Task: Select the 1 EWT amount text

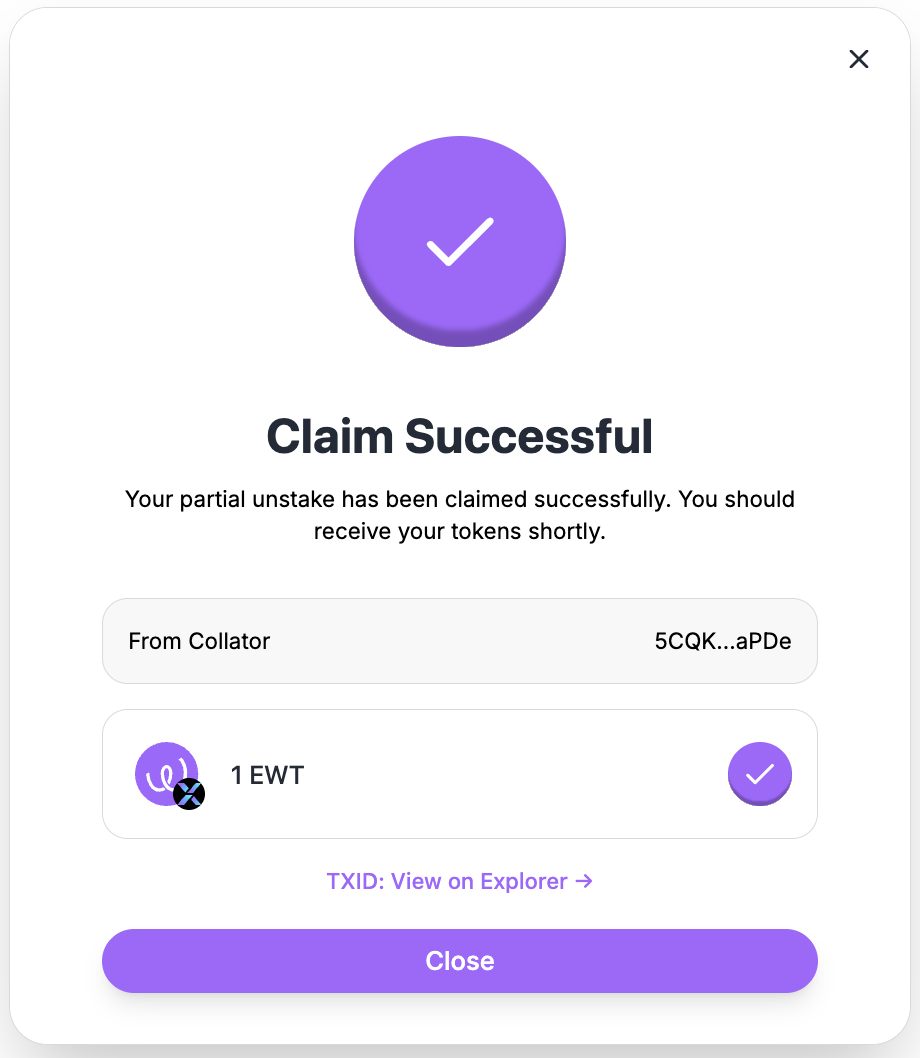Action: (x=267, y=775)
